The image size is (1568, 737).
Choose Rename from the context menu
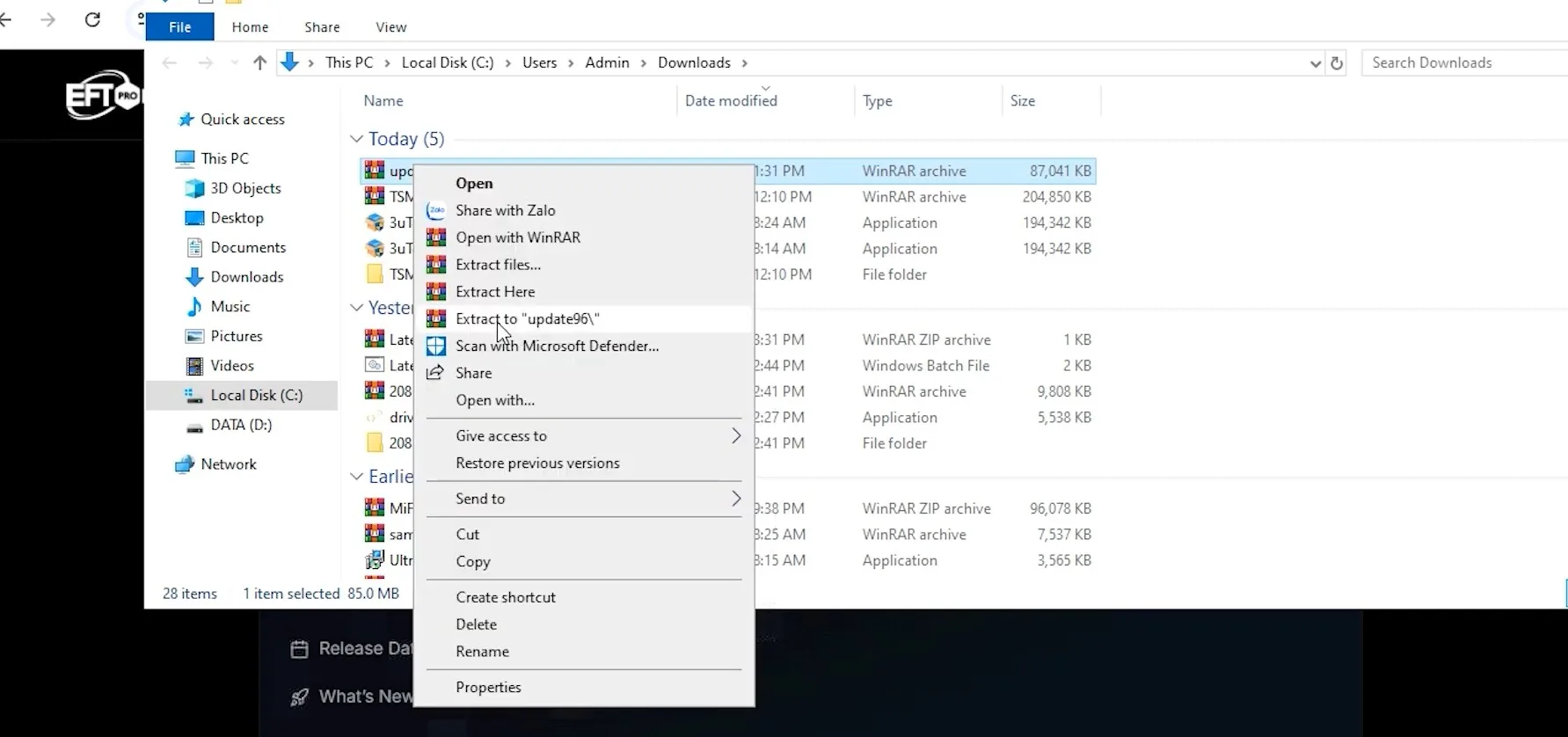(x=584, y=652)
